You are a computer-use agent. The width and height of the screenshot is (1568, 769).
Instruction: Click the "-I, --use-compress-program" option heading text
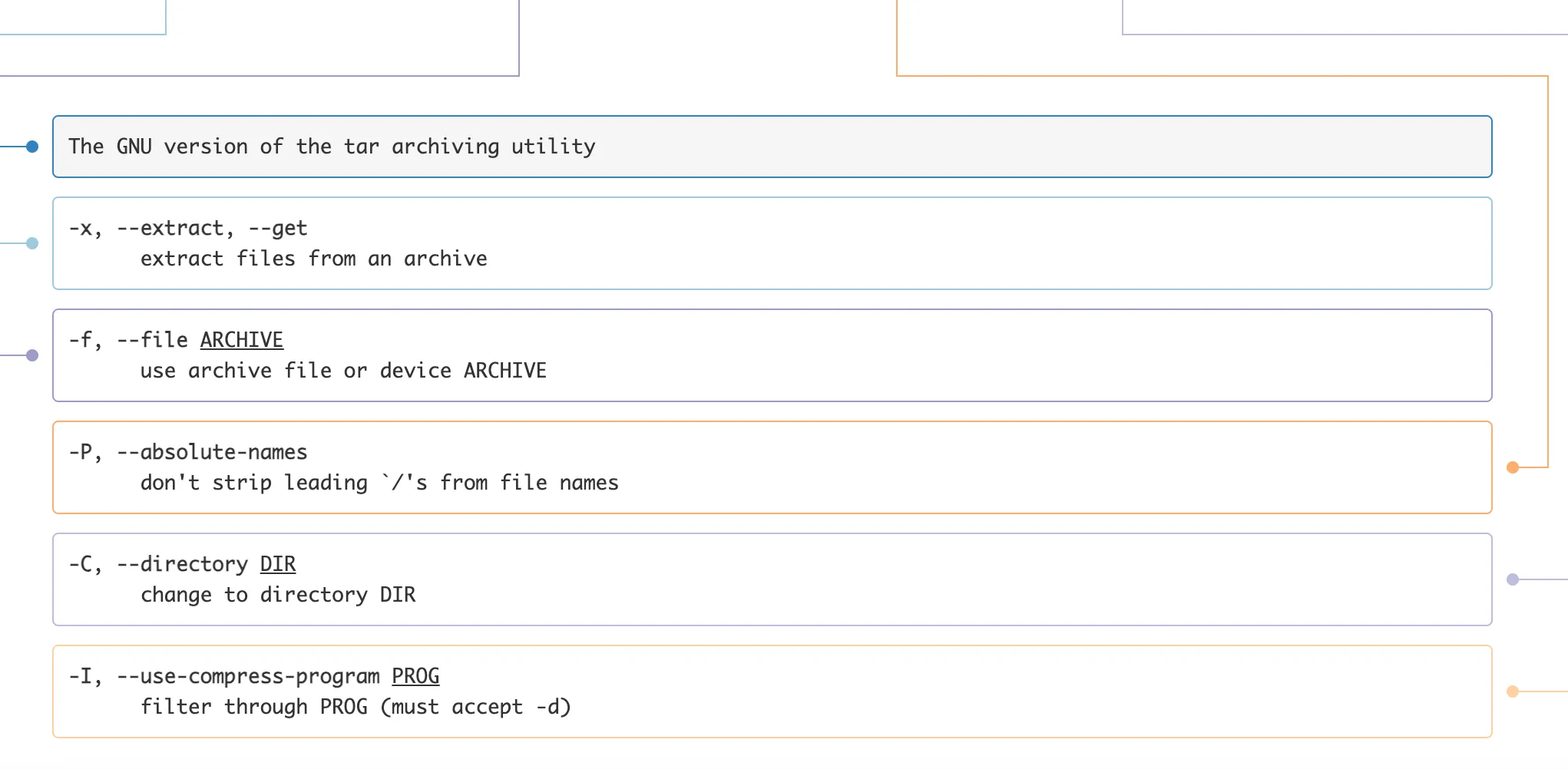click(x=223, y=676)
